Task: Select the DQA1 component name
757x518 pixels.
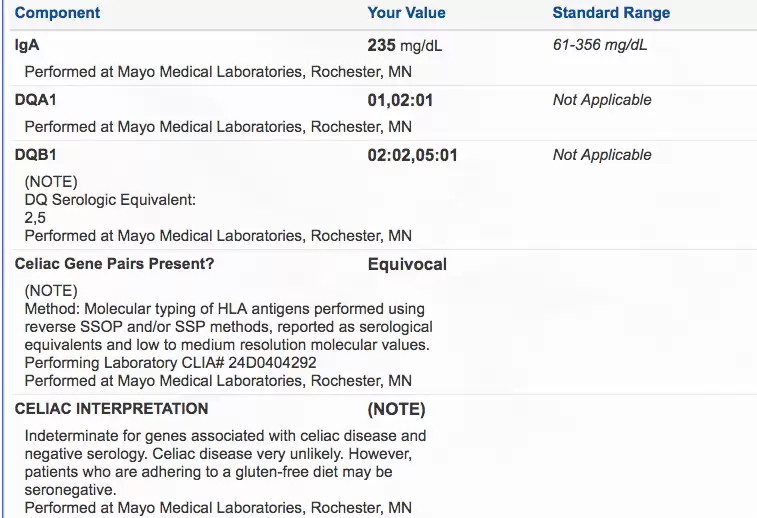Action: [x=35, y=100]
